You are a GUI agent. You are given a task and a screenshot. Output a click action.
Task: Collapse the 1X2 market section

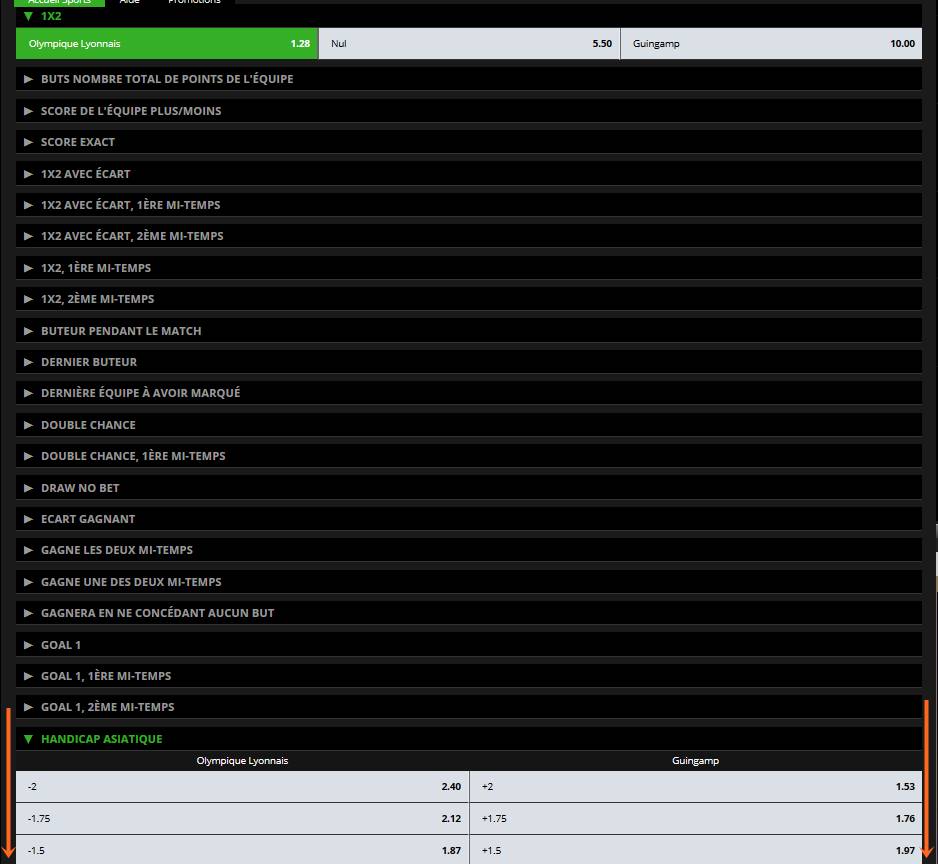tap(468, 16)
